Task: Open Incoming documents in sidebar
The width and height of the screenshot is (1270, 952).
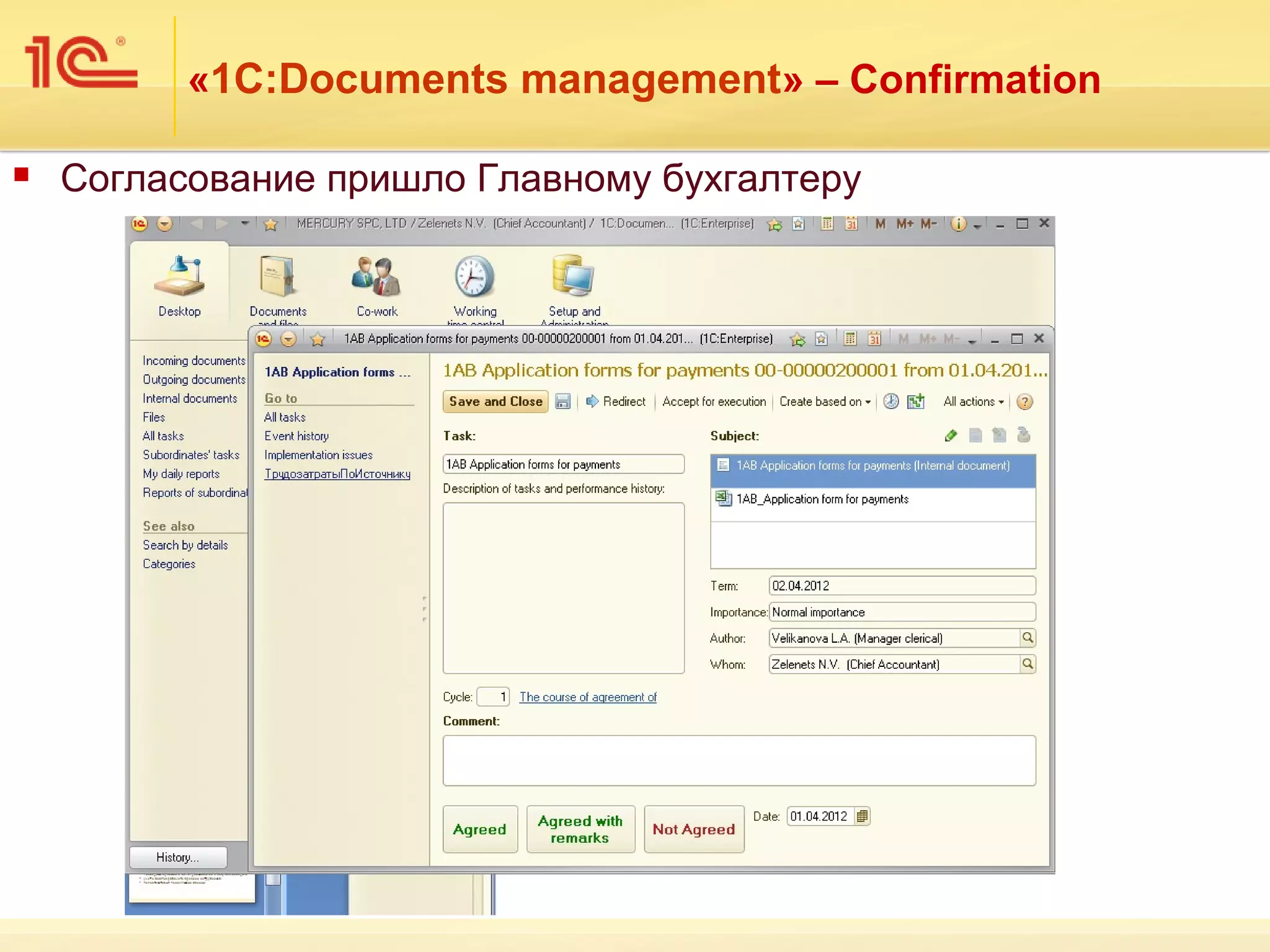Action: coord(194,361)
